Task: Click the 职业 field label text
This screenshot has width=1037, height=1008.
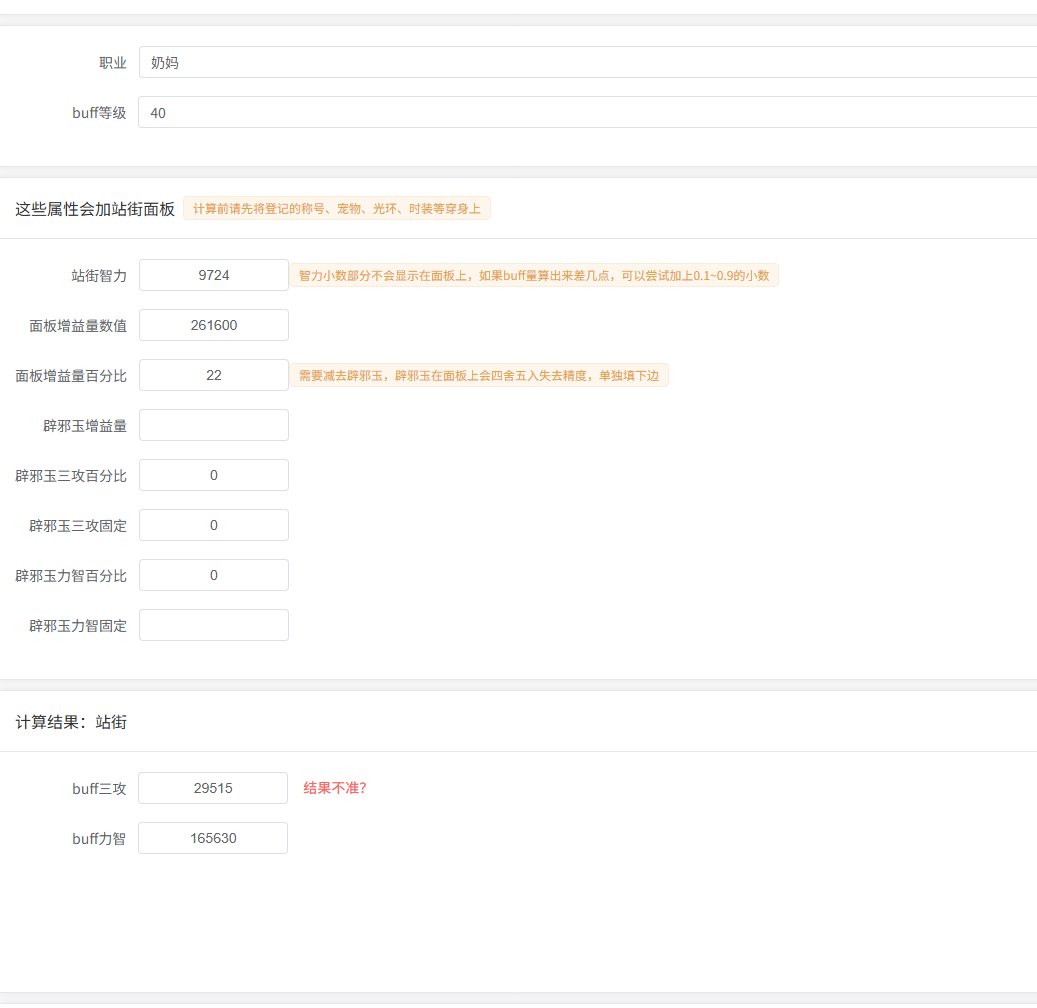Action: click(112, 63)
